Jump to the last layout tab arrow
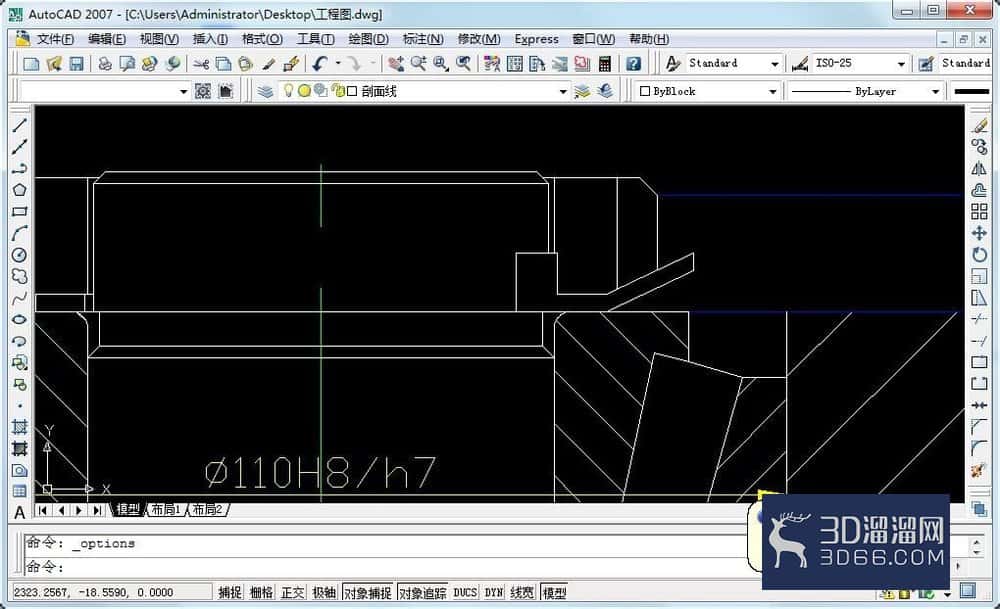The width and height of the screenshot is (1000, 609). (97, 510)
